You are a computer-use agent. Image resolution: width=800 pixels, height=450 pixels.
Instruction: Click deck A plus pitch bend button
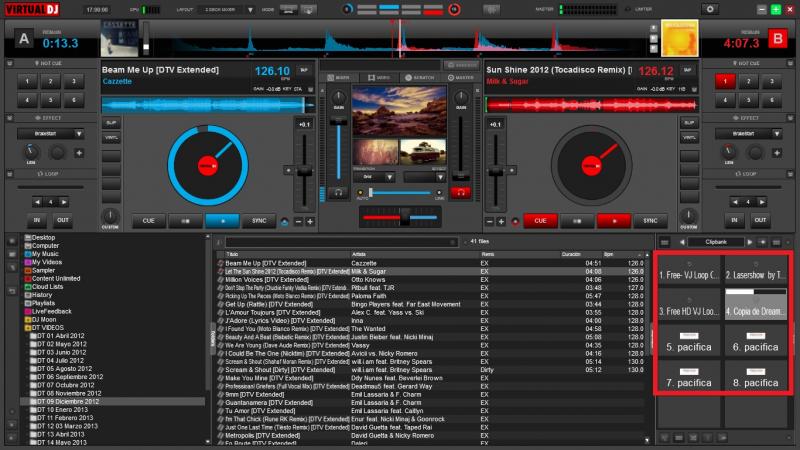tap(310, 221)
